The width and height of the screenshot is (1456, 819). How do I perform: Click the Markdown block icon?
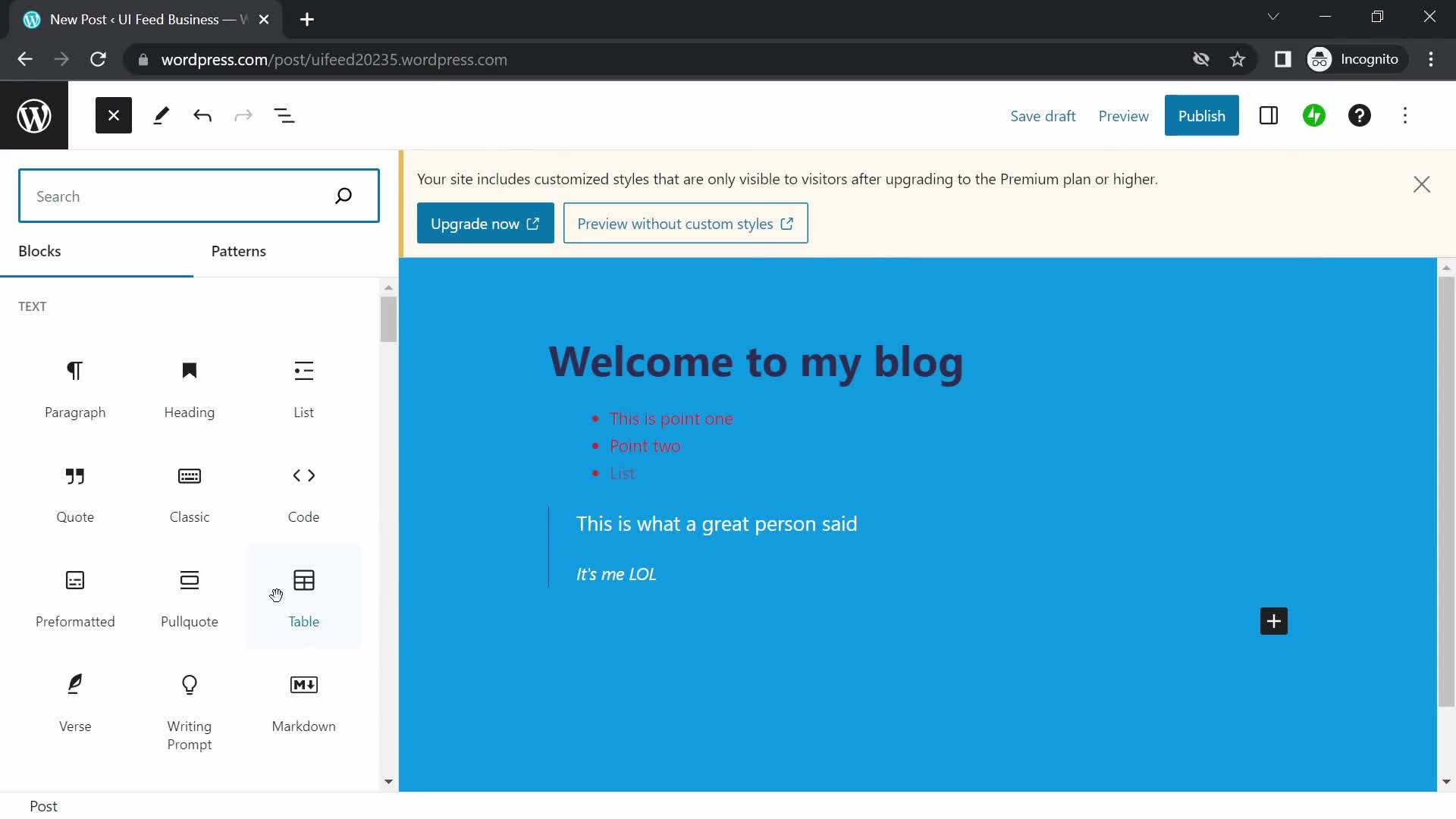coord(303,684)
